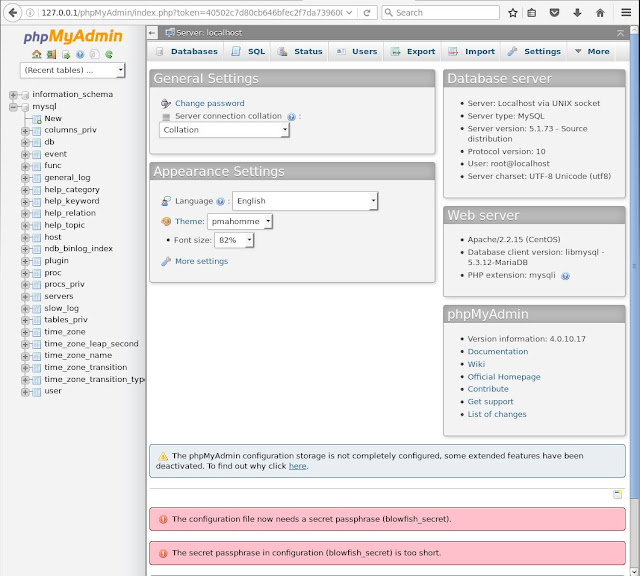The image size is (640, 576).
Task: Open the Pocket icon in browser toolbar
Action: (x=554, y=13)
